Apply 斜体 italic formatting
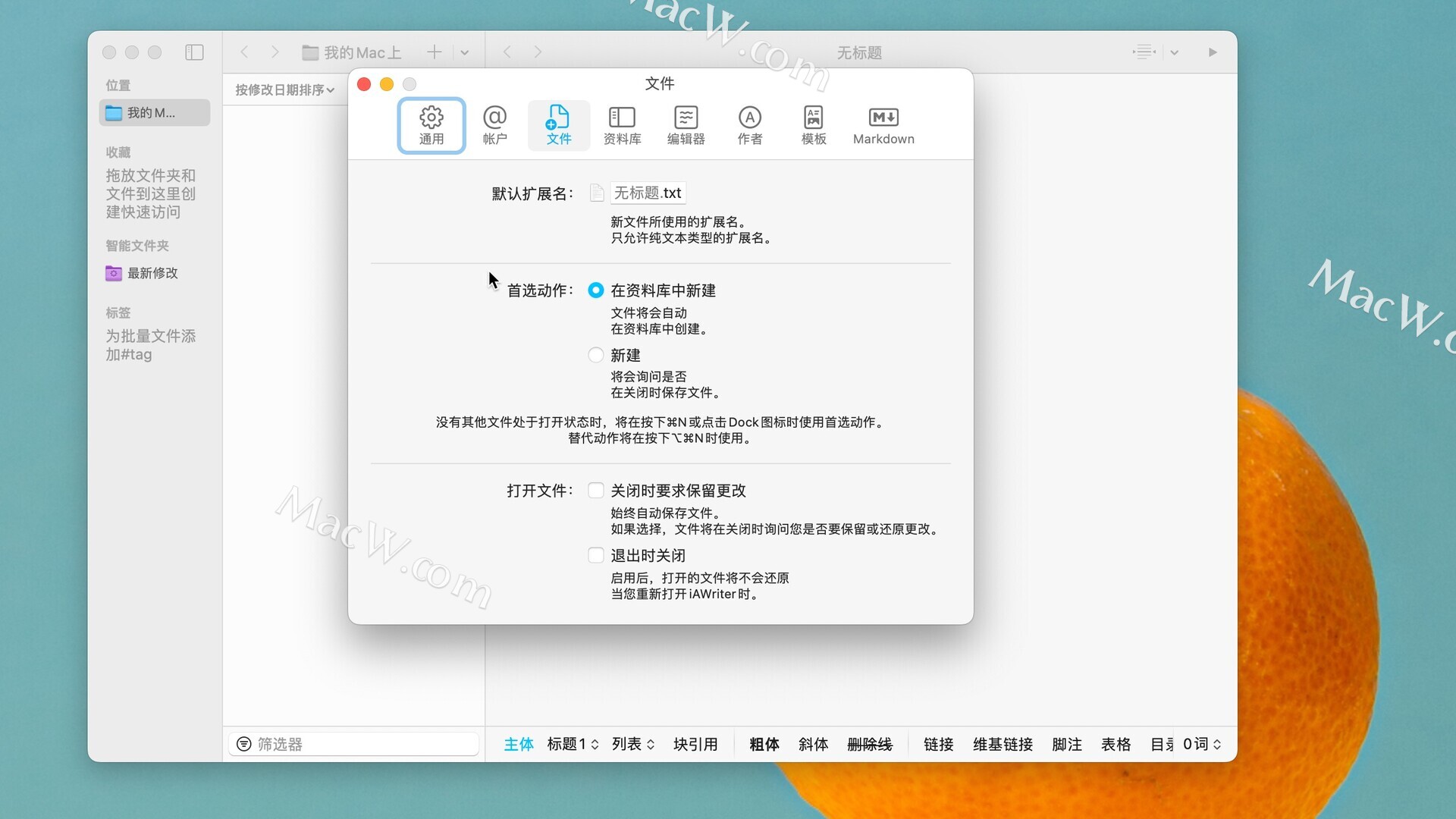 (814, 744)
